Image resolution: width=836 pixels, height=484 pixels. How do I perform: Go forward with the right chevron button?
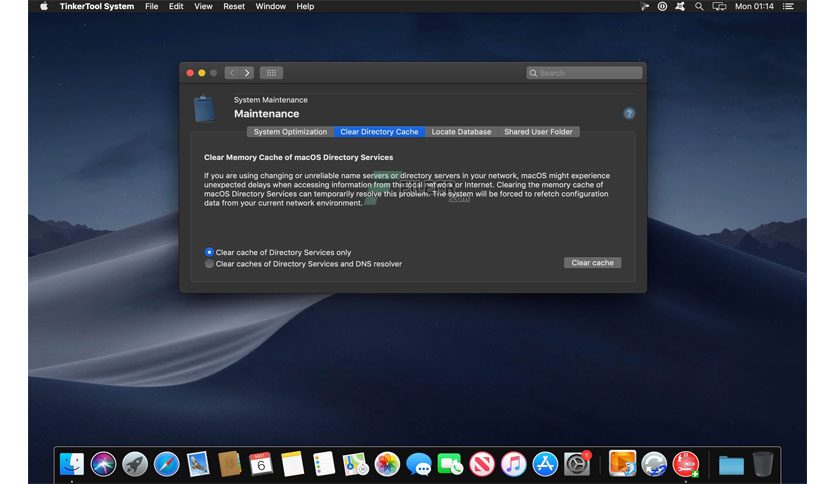tap(247, 73)
